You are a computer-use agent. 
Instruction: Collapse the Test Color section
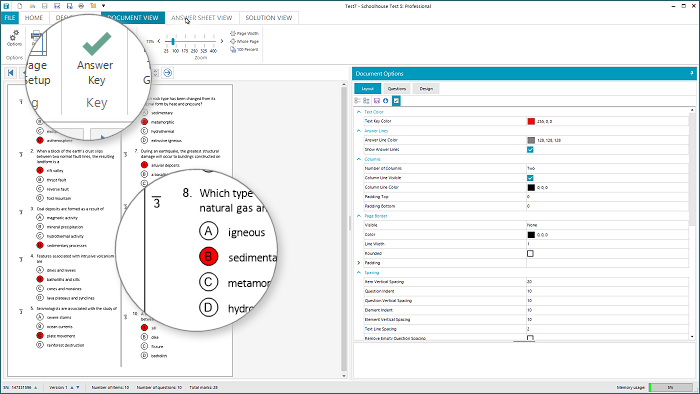[358, 112]
